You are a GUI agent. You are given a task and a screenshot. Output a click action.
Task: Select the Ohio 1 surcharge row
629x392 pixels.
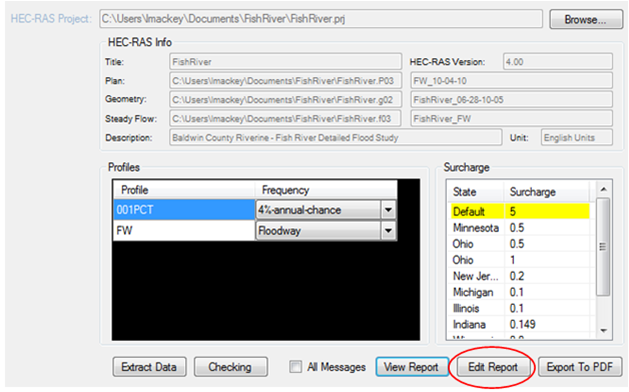[520, 260]
